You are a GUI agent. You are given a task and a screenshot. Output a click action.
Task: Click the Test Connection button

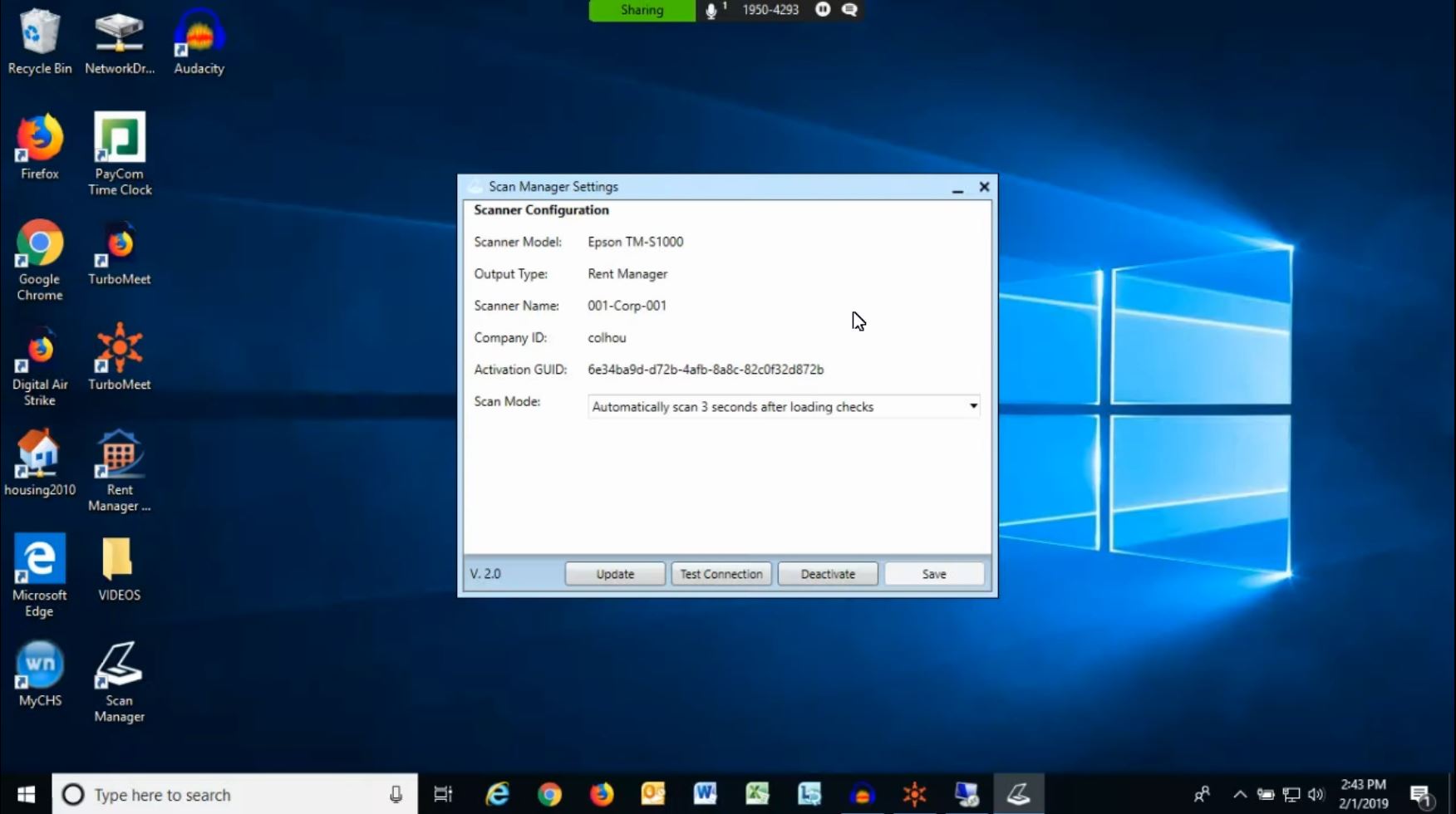click(721, 574)
